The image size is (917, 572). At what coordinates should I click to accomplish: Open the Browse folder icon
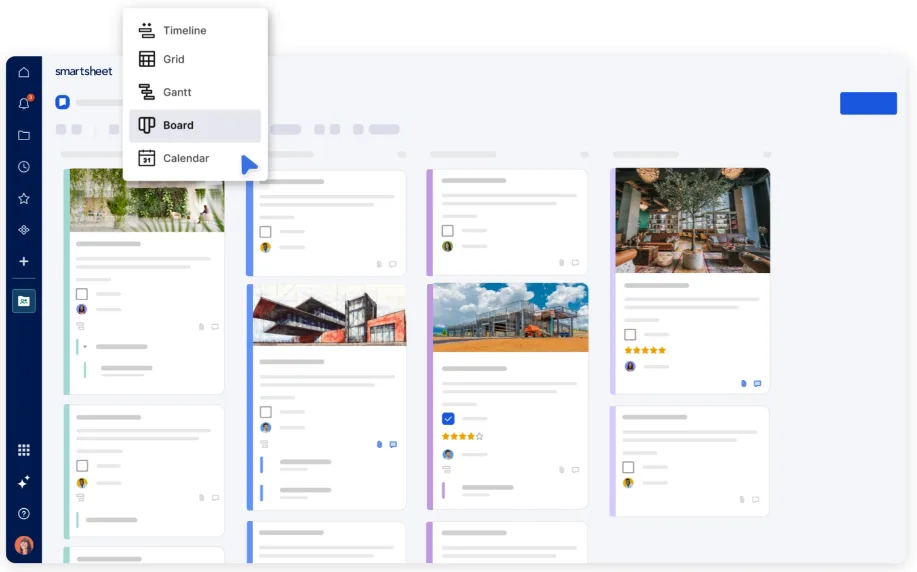click(x=23, y=135)
